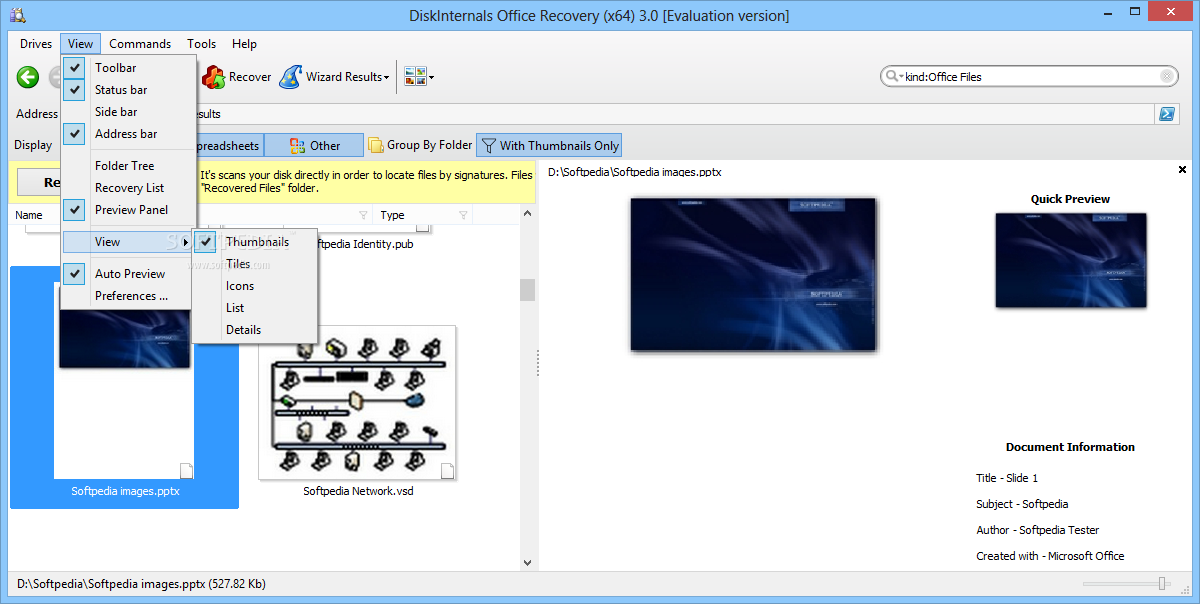Click the file list scroll-up arrow
Viewport: 1200px width, 604px height.
(x=527, y=213)
